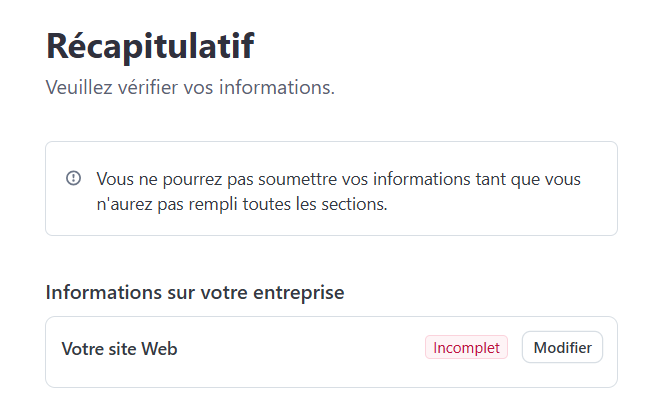
Task: Click the exclamation circle icon in the notice
Action: click(x=73, y=178)
